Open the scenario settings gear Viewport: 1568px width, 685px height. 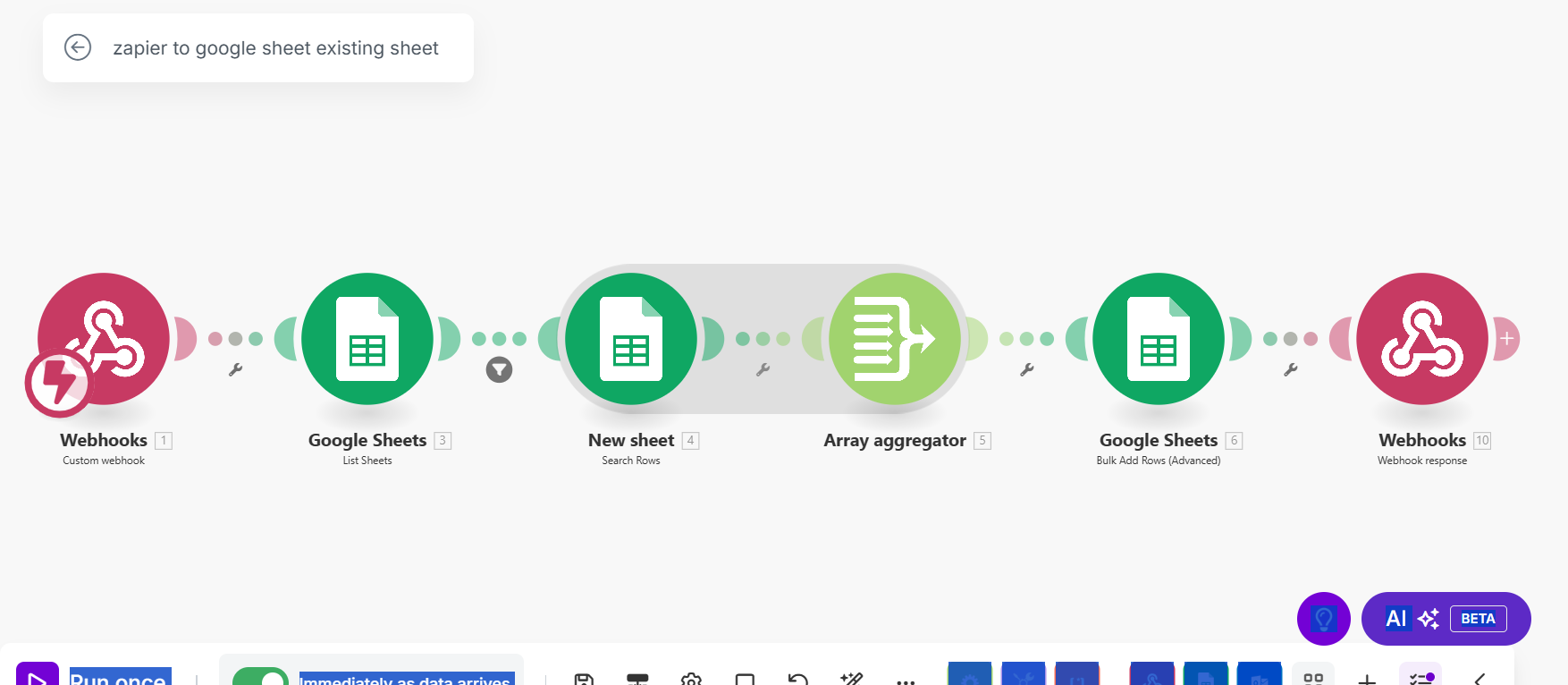tap(690, 680)
